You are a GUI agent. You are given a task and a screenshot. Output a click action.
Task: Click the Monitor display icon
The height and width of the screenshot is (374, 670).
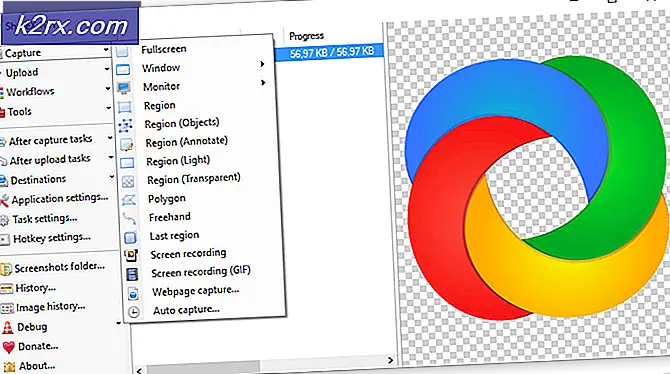click(x=123, y=88)
